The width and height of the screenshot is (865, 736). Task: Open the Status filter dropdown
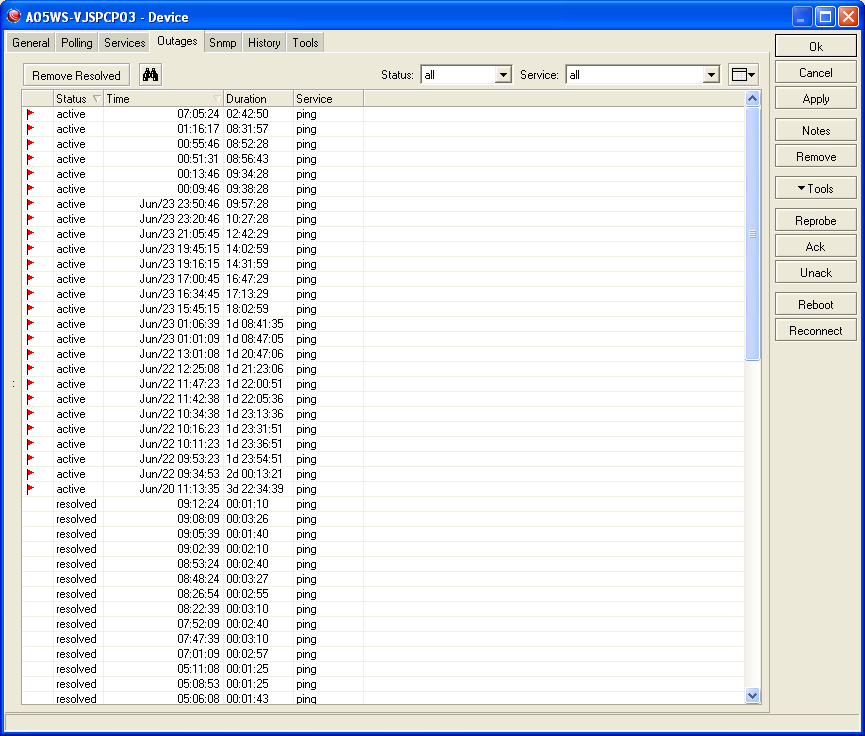[503, 74]
